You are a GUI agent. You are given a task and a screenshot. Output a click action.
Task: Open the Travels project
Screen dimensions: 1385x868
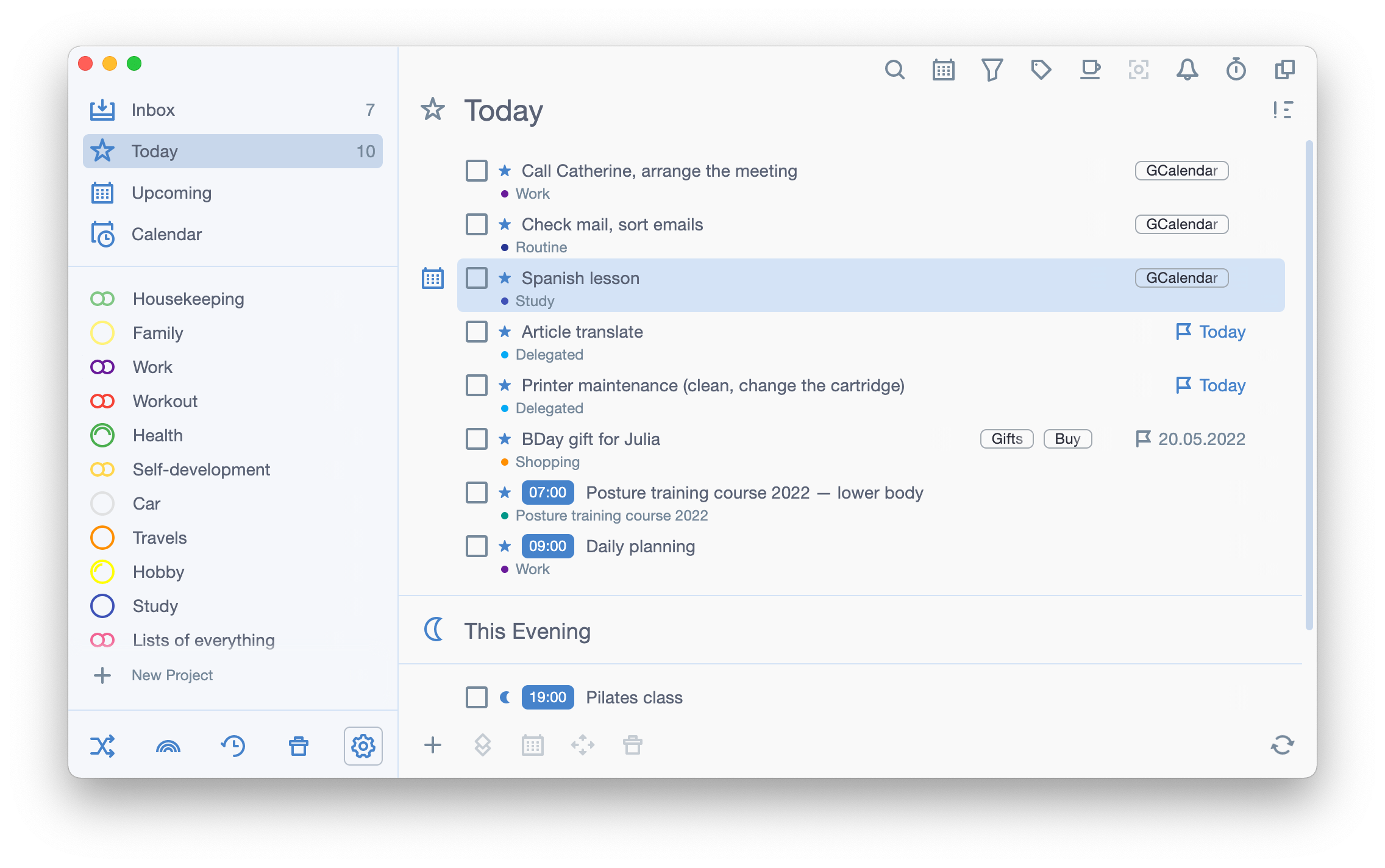pyautogui.click(x=233, y=538)
